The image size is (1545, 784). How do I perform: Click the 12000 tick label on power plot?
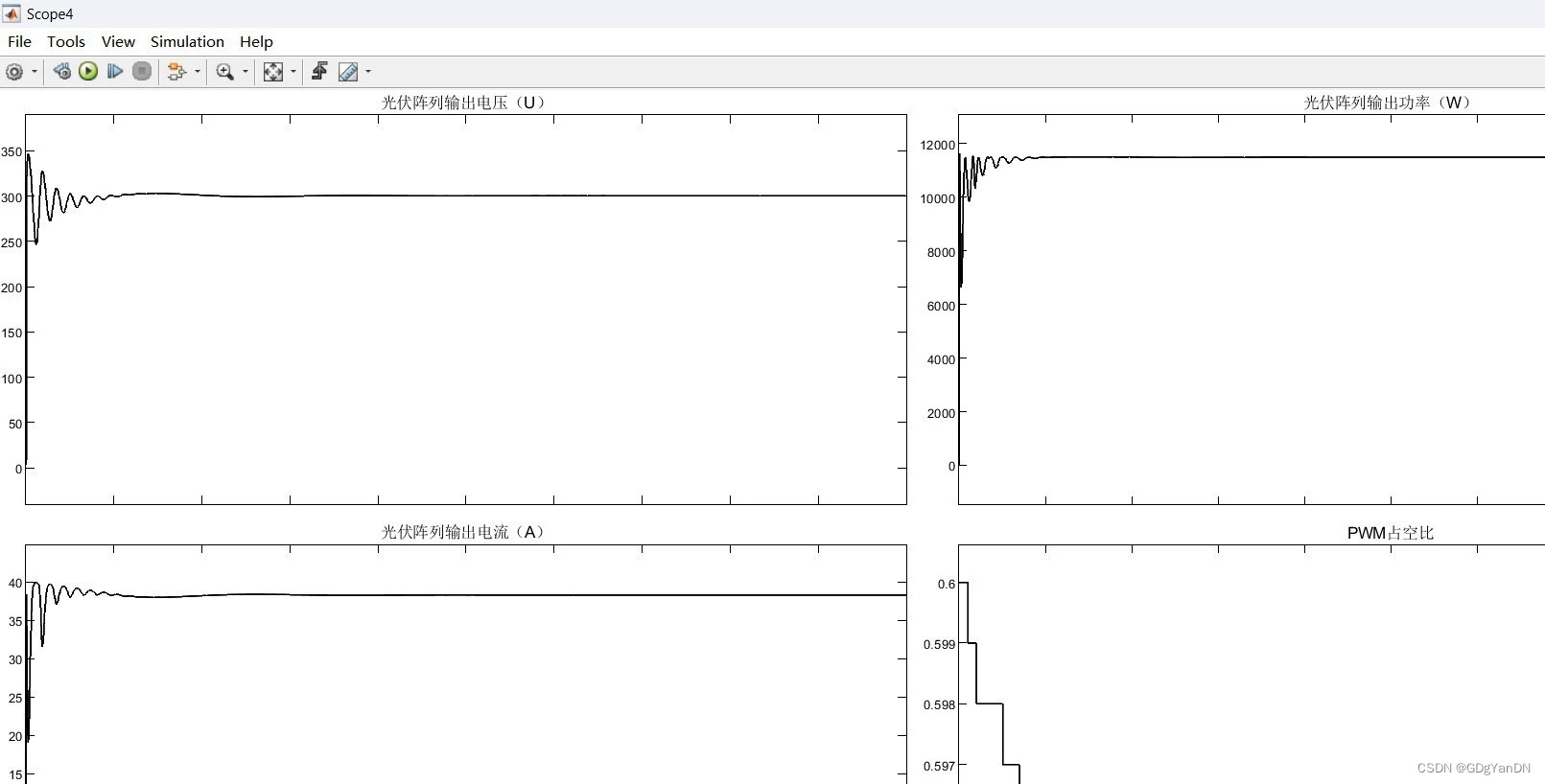937,146
